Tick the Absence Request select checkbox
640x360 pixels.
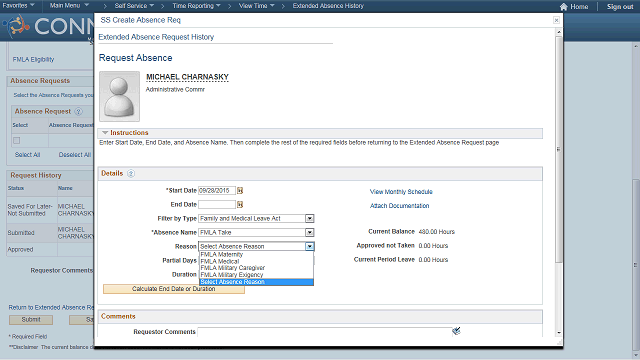click(17, 140)
